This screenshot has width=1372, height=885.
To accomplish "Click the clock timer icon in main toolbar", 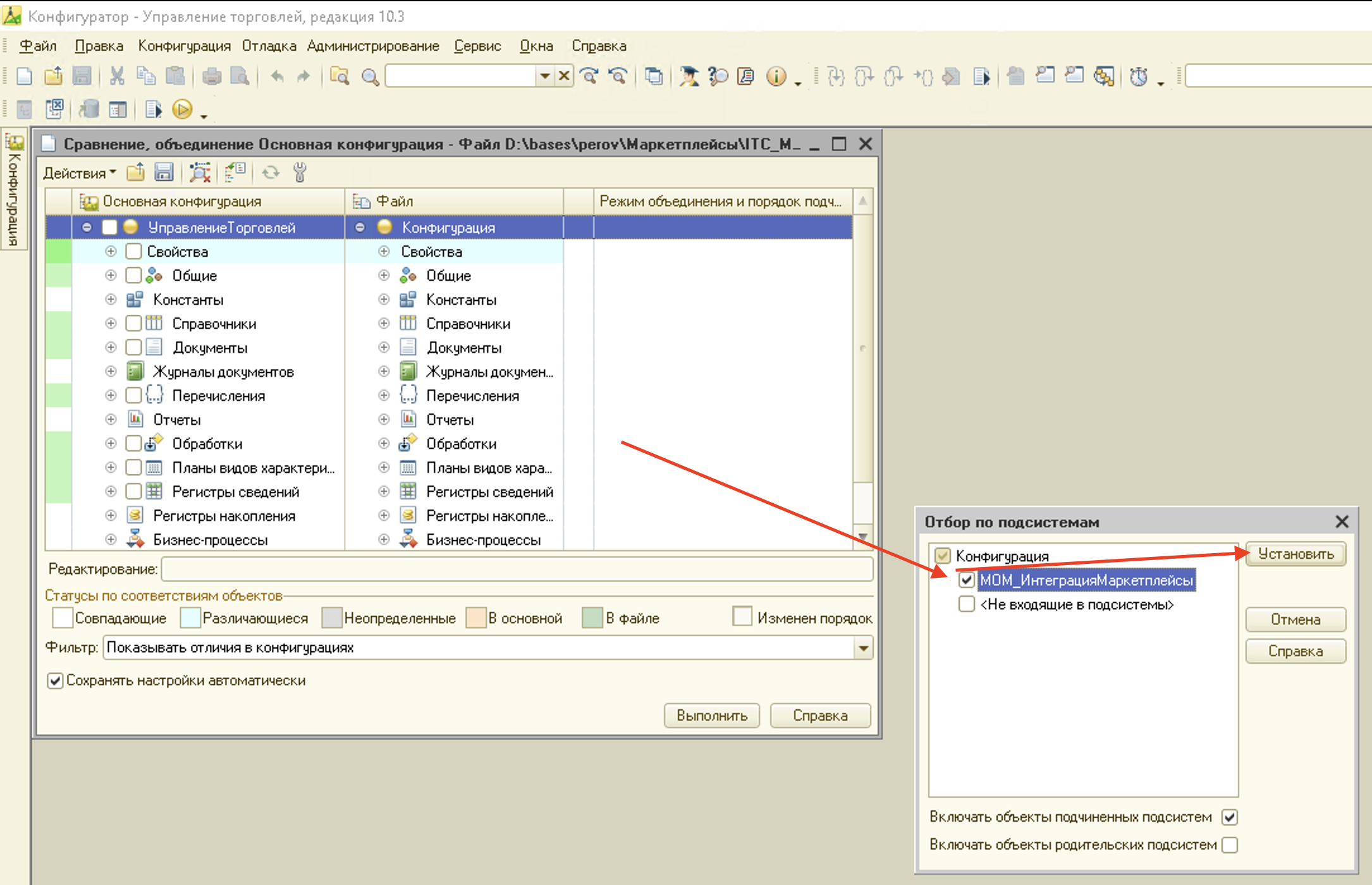I will click(x=1139, y=76).
